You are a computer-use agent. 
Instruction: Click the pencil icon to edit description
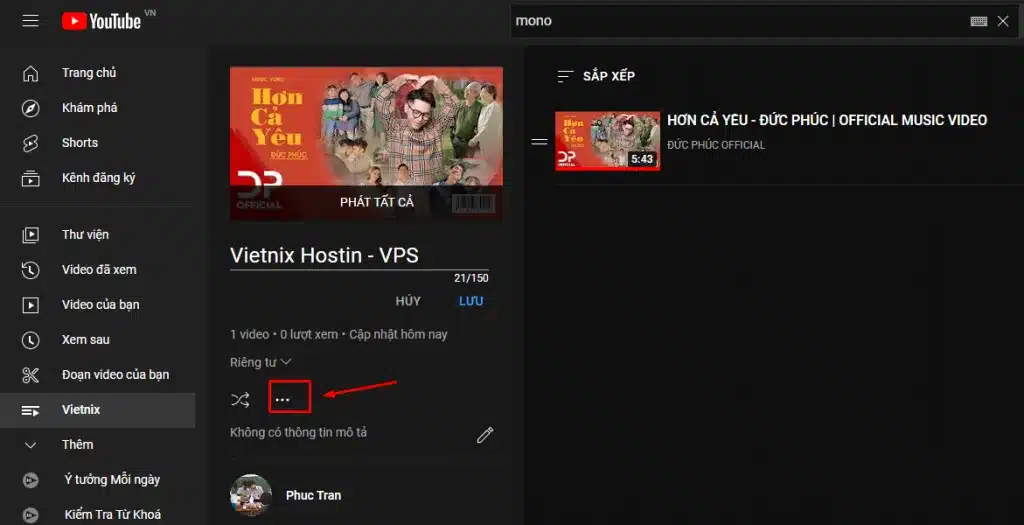(485, 435)
